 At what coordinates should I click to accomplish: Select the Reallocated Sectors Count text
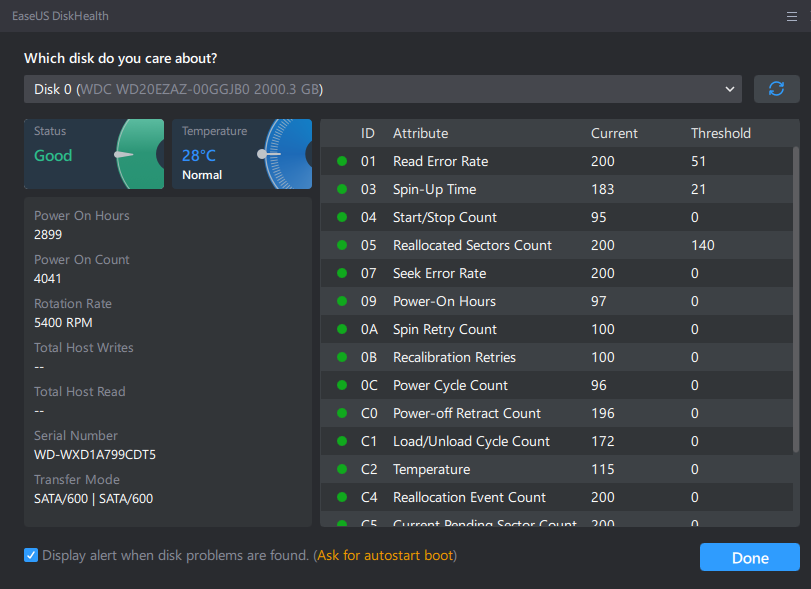[x=472, y=245]
